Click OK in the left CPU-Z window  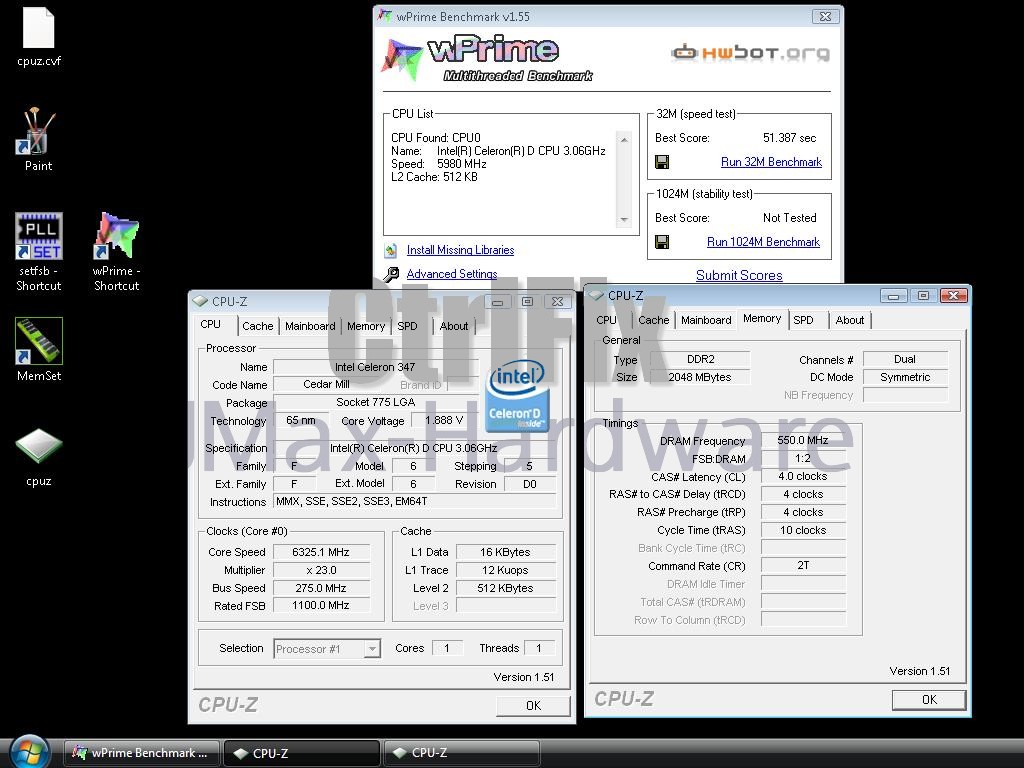point(533,705)
